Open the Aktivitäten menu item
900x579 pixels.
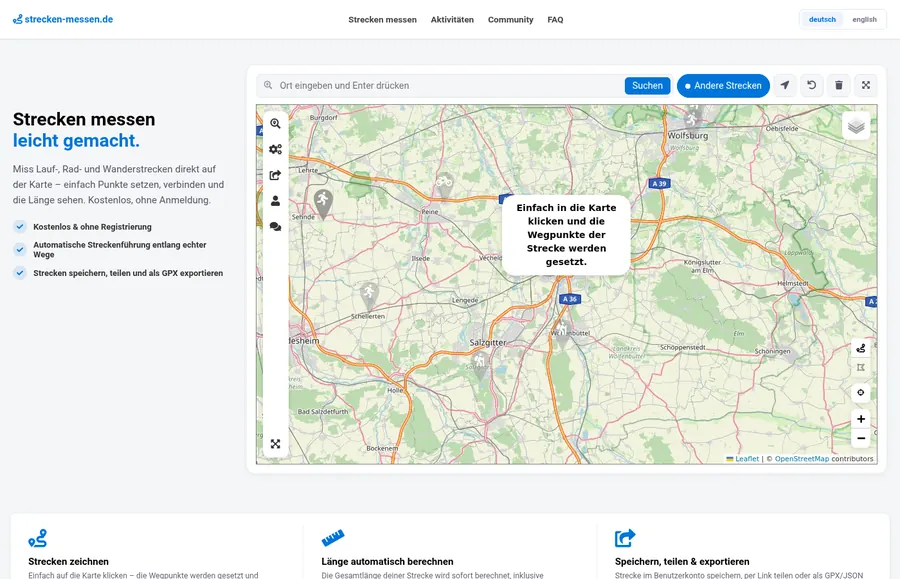point(452,20)
